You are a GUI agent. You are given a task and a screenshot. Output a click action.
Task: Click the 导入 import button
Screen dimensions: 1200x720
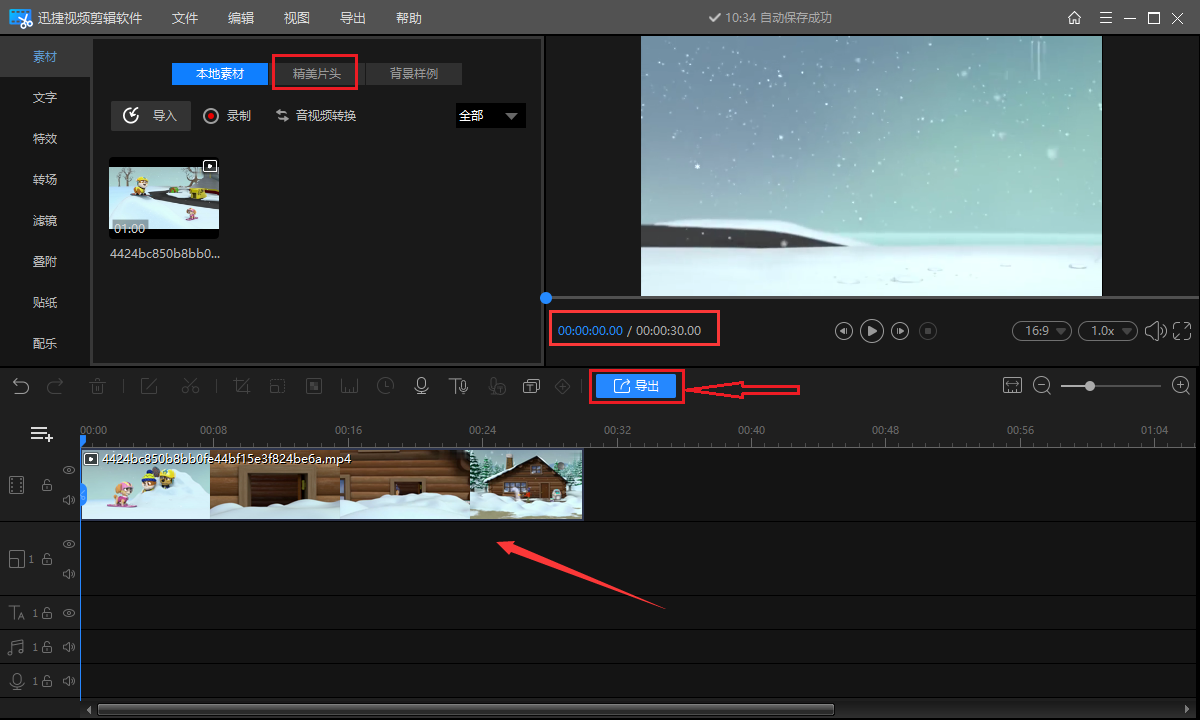click(x=151, y=116)
